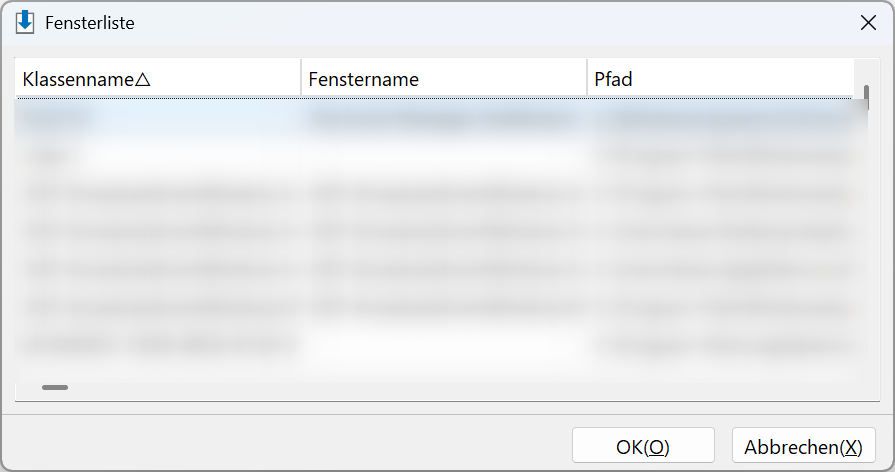Select the last visible row in the window list
This screenshot has height=472, width=895.
[x=434, y=345]
